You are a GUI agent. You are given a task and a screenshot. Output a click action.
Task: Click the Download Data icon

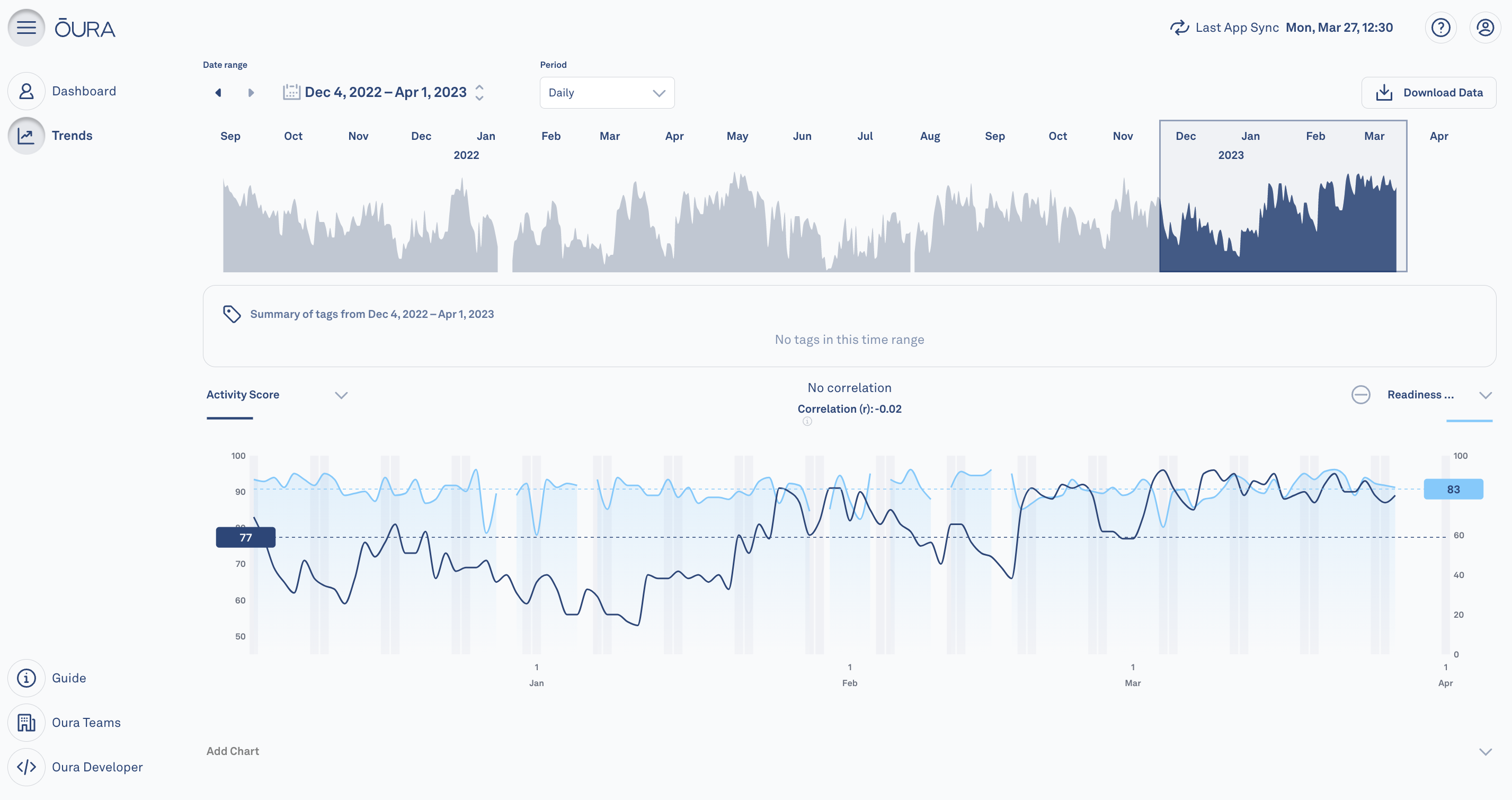click(1385, 92)
